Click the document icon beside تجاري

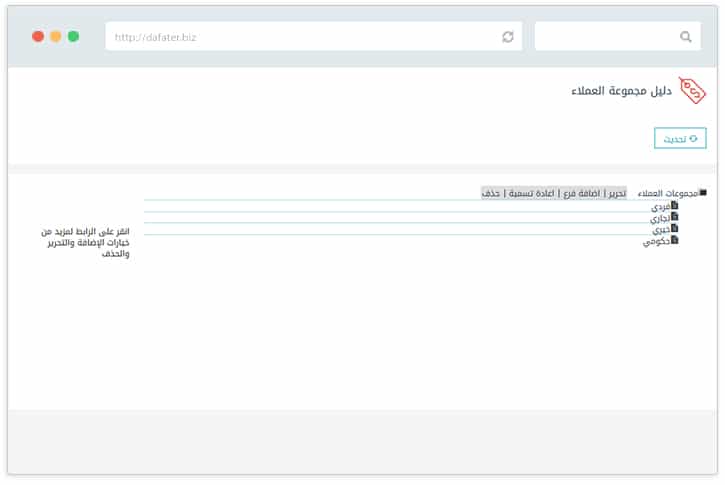point(675,216)
